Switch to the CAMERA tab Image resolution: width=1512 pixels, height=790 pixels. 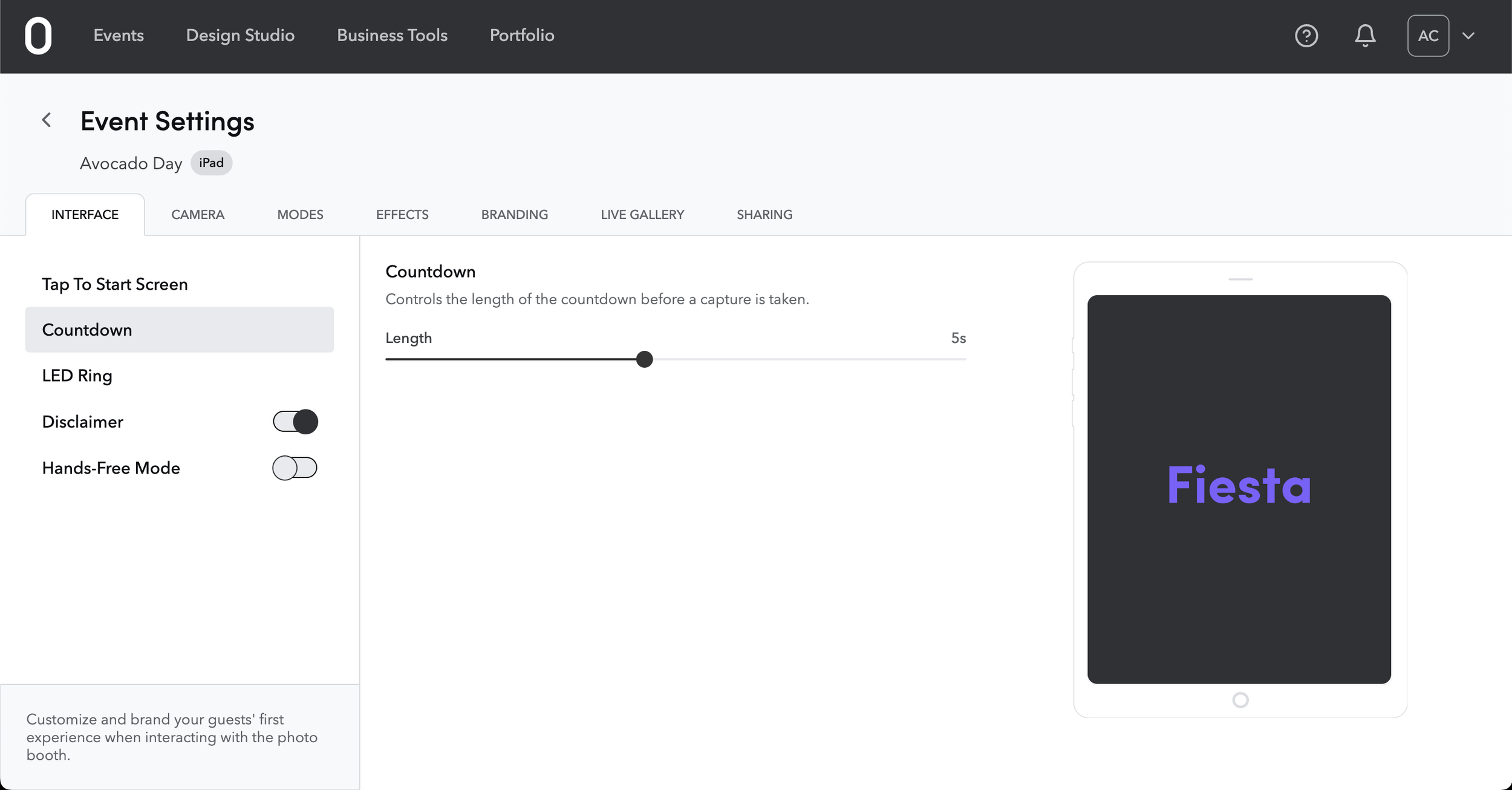tap(198, 215)
